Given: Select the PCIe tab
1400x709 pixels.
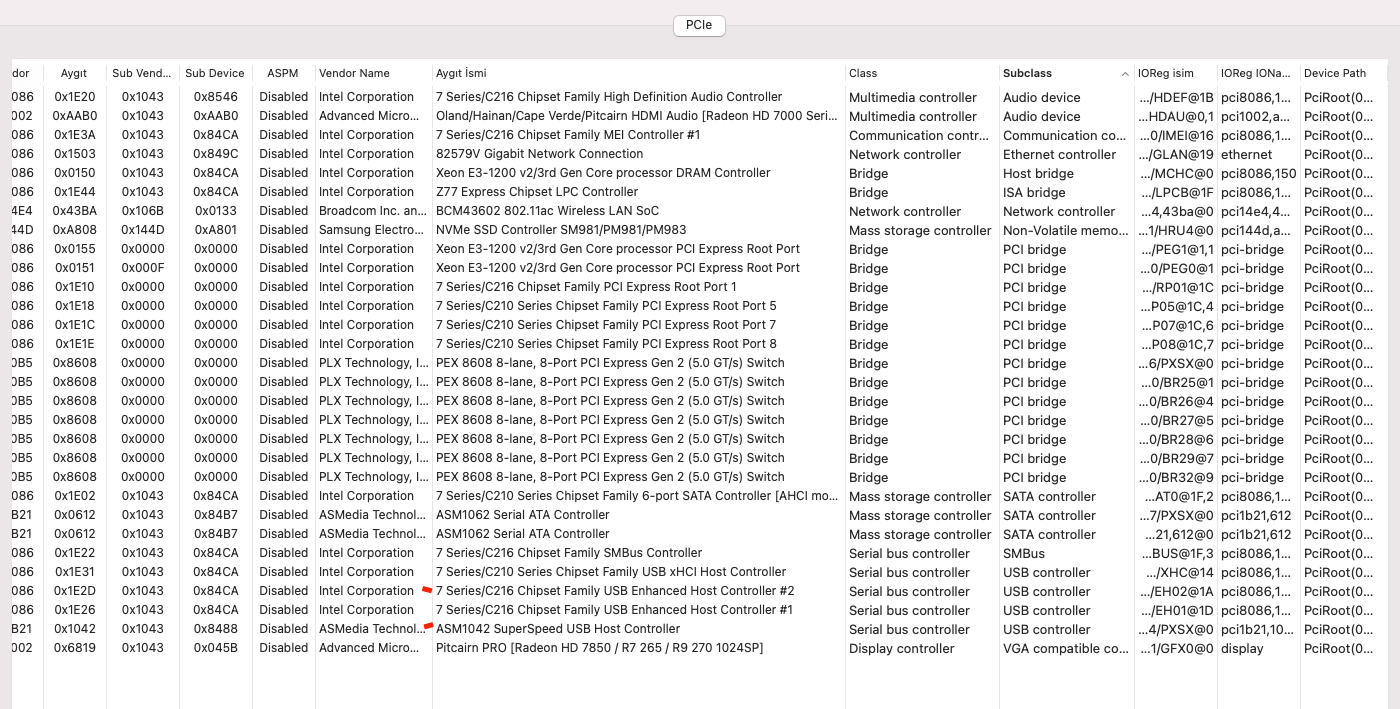Looking at the screenshot, I should coord(699,25).
